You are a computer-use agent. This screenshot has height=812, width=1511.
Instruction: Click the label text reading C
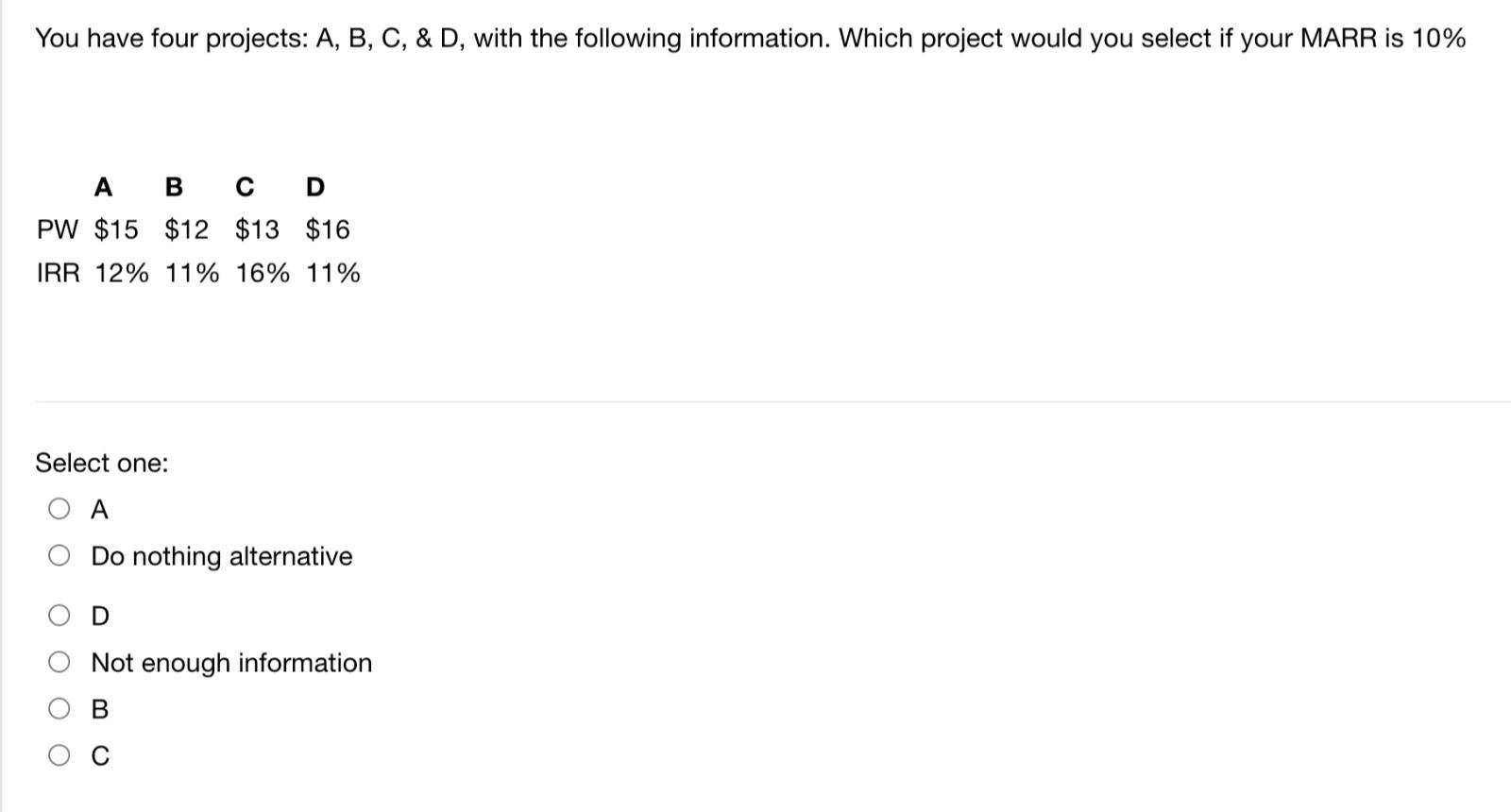99,754
